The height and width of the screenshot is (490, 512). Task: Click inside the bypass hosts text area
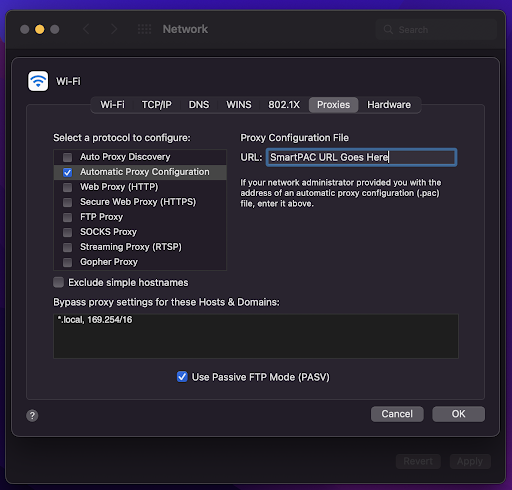pyautogui.click(x=256, y=336)
